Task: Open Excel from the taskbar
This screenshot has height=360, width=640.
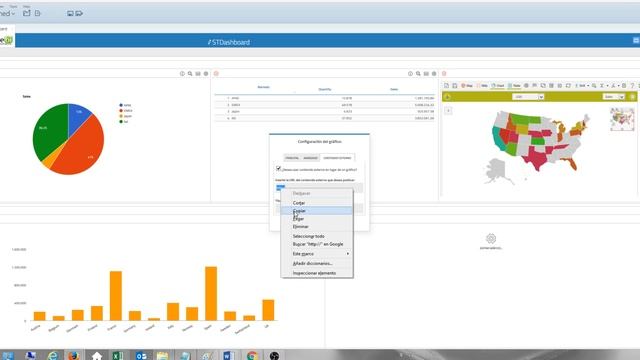Action: [118, 356]
